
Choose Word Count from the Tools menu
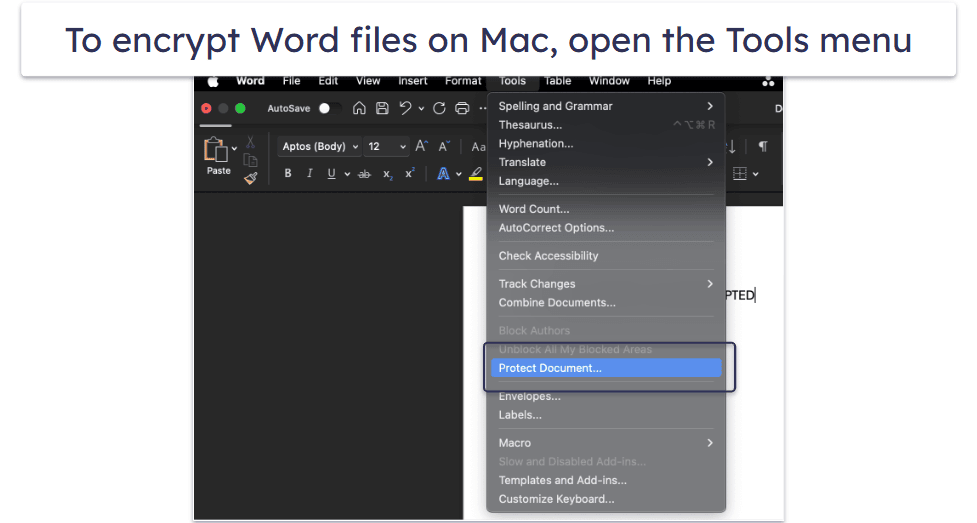pyautogui.click(x=534, y=209)
